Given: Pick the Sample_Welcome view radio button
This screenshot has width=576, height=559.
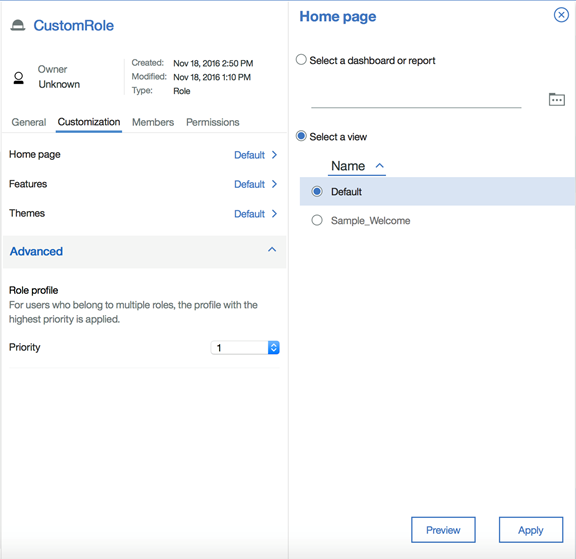Looking at the screenshot, I should [x=317, y=220].
